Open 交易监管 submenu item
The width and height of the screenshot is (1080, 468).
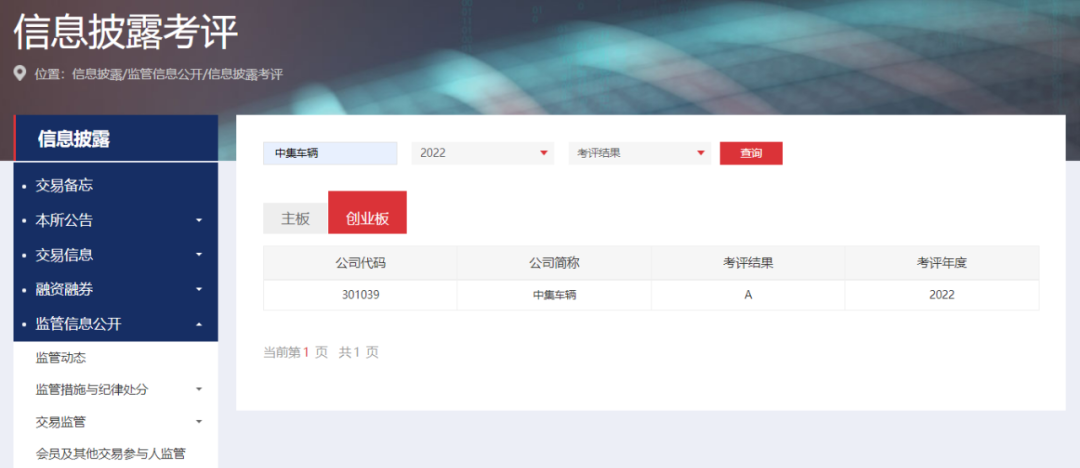61,422
